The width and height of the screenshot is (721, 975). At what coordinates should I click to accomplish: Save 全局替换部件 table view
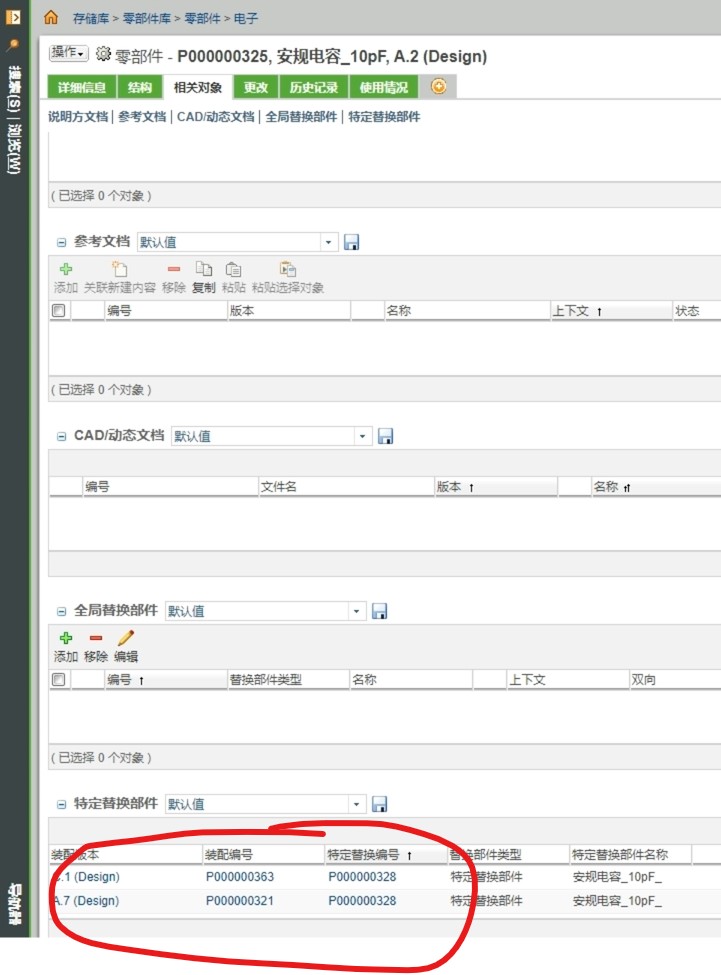[x=380, y=611]
